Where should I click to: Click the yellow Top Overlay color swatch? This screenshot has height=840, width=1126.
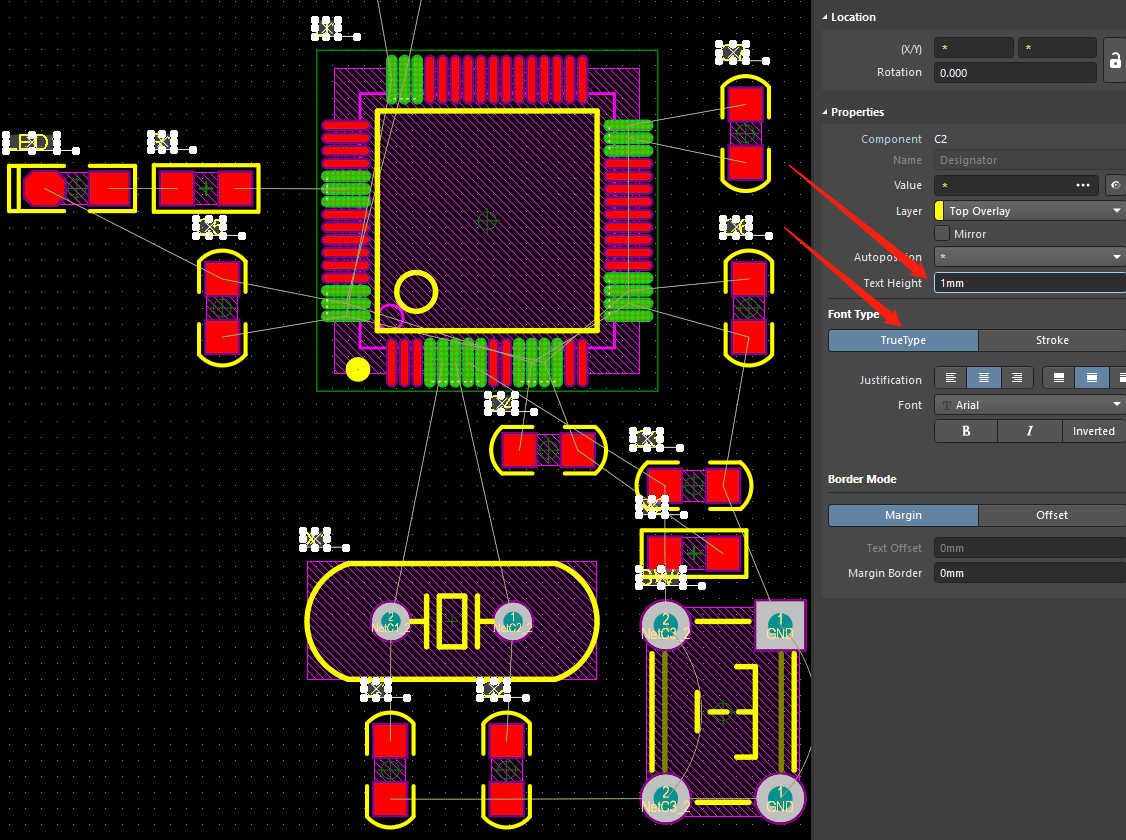click(x=939, y=211)
